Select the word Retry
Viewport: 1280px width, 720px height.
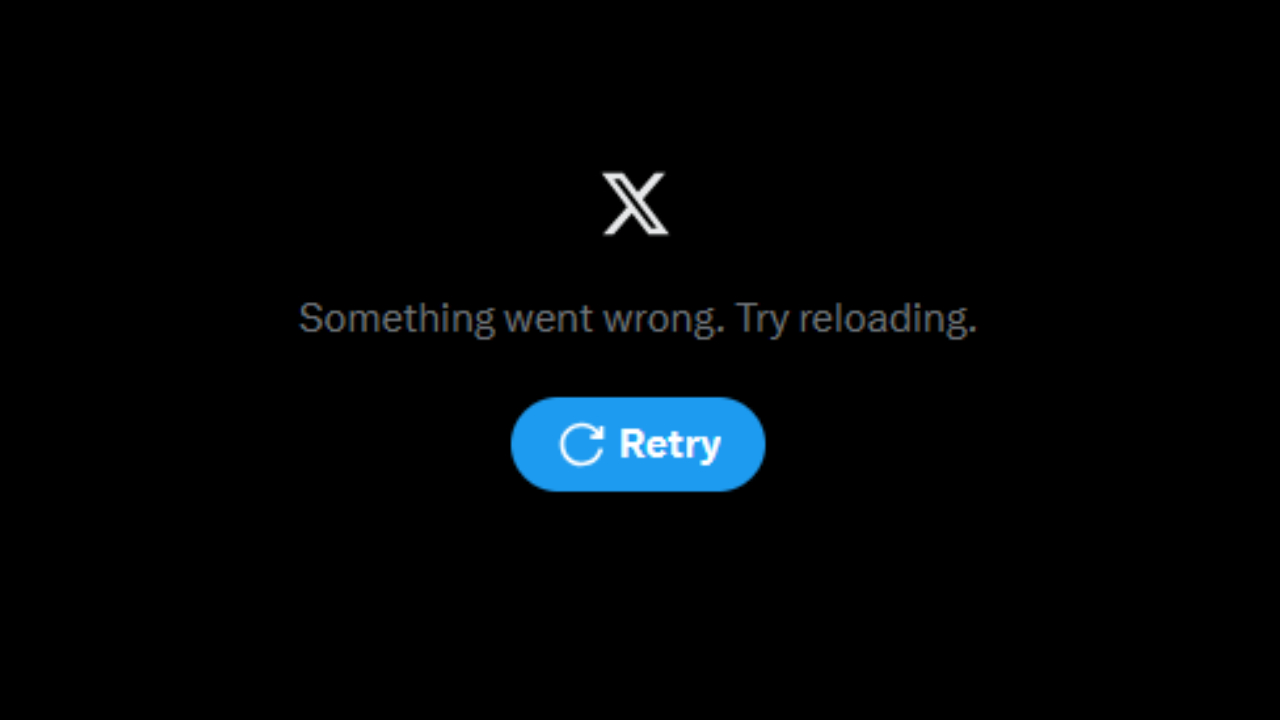coord(670,444)
